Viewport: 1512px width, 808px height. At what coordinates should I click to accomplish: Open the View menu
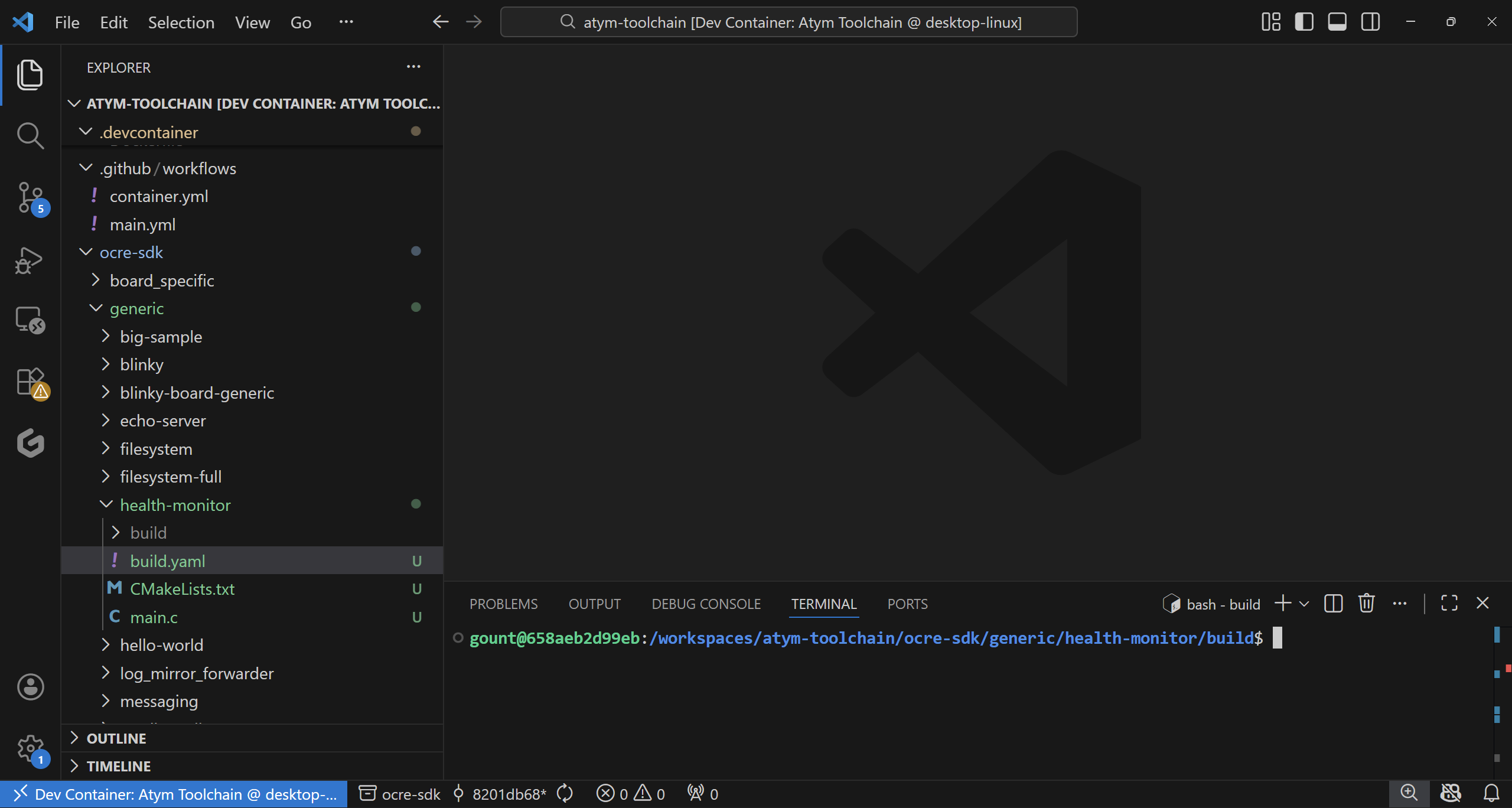coord(252,22)
